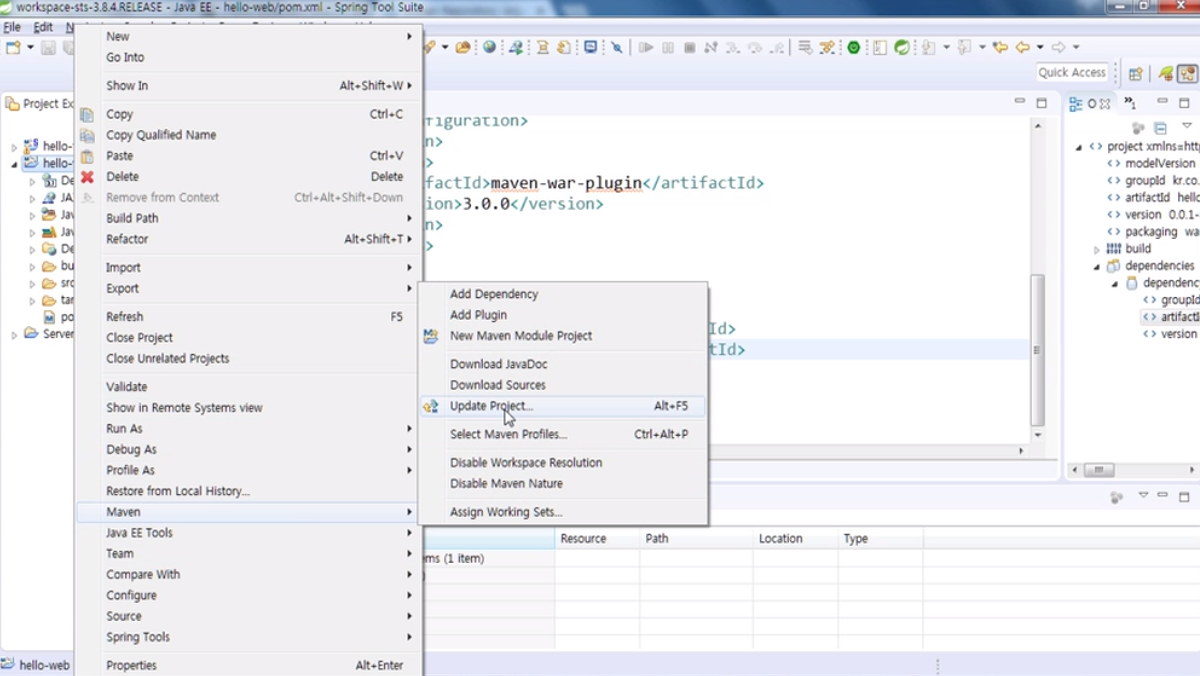The image size is (1200, 676).
Task: Click Refresh in context menu
Action: (x=250, y=316)
